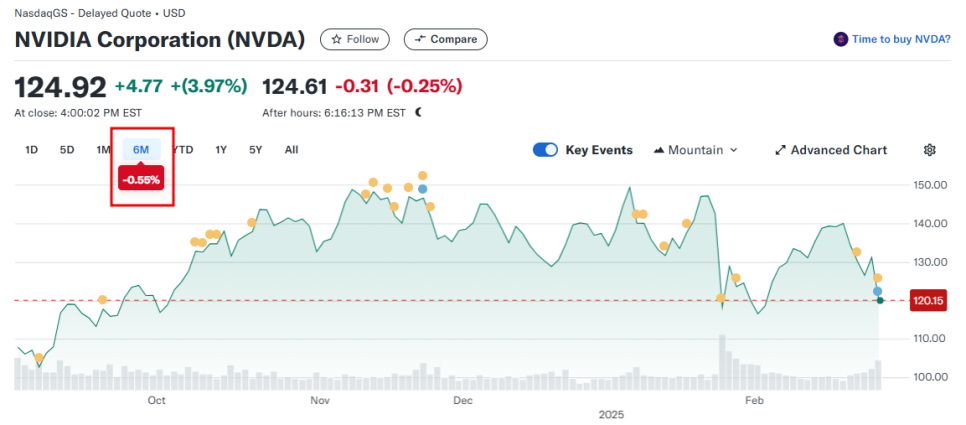The height and width of the screenshot is (425, 966).
Task: Open chart settings gear icon
Action: [930, 150]
